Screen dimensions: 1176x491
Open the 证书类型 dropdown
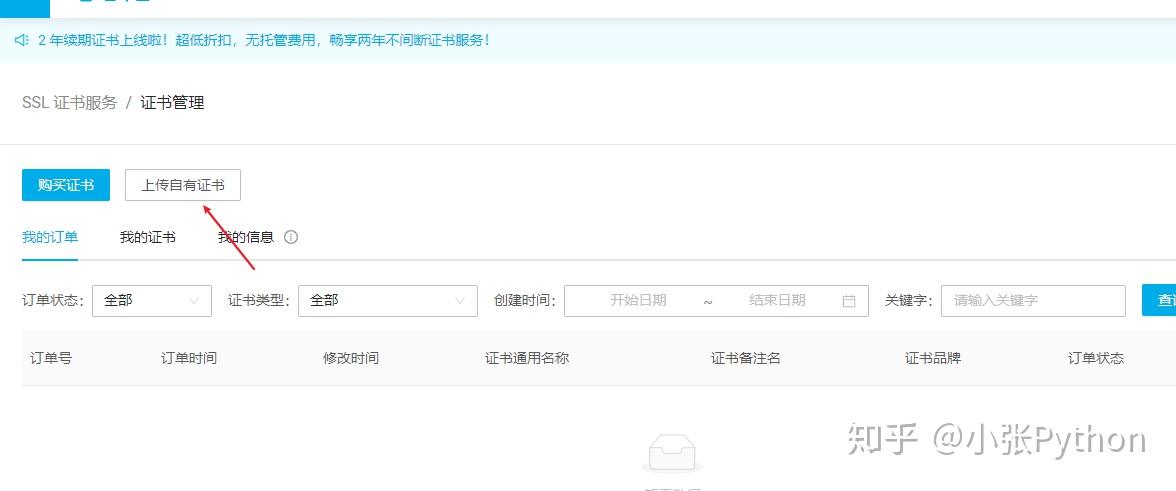[388, 301]
